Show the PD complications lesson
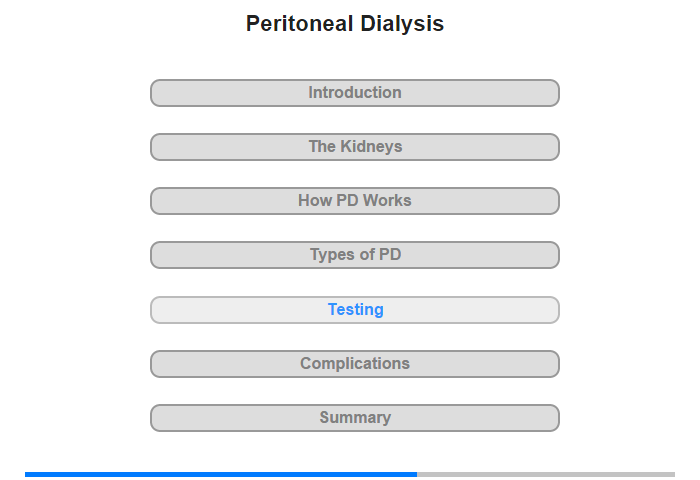The width and height of the screenshot is (700, 480). [355, 364]
